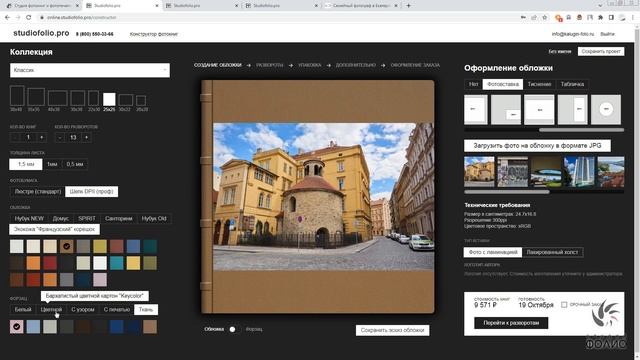Select Лакированный холст insert type
The image size is (640, 360).
(552, 252)
